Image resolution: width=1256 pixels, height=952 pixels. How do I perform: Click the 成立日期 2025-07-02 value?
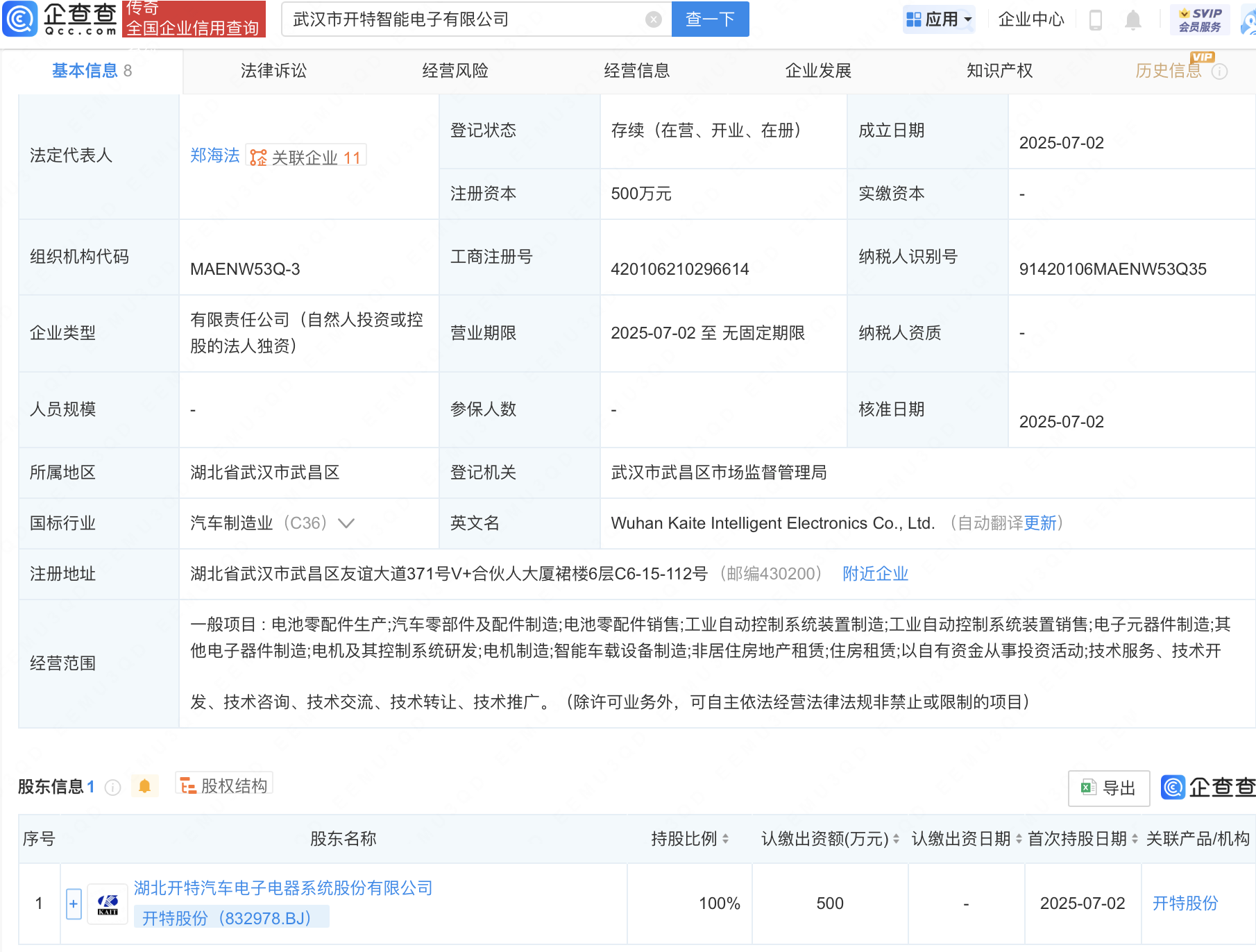pos(1061,143)
